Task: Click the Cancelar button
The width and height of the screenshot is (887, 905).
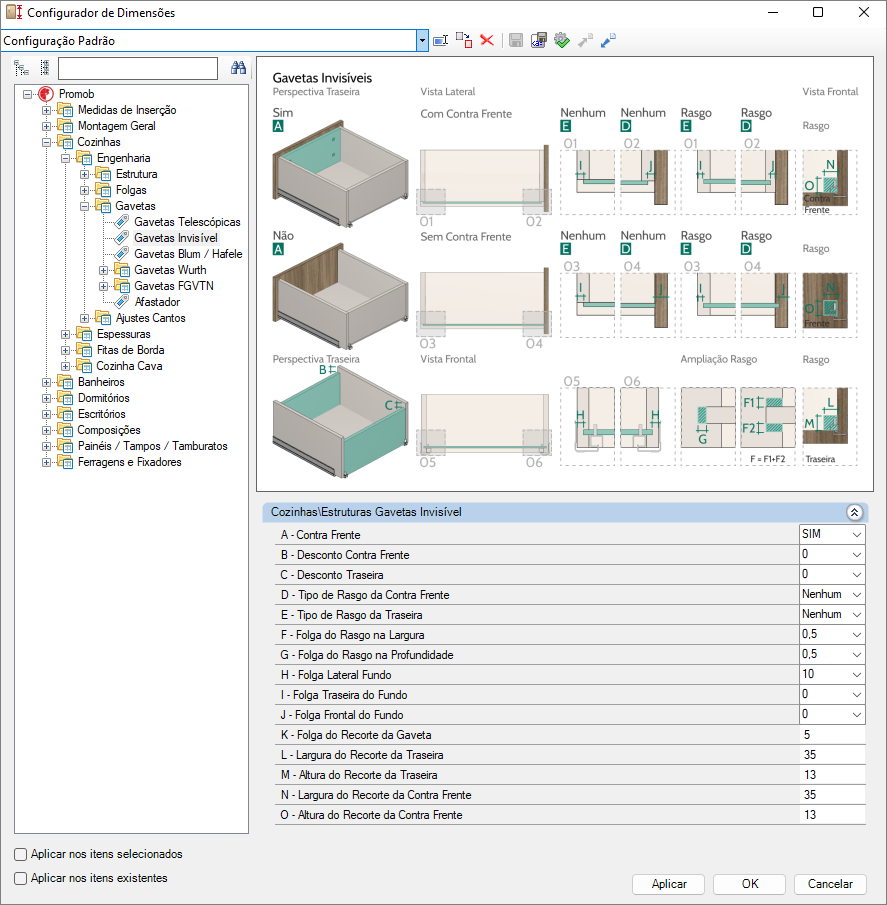Action: [829, 884]
